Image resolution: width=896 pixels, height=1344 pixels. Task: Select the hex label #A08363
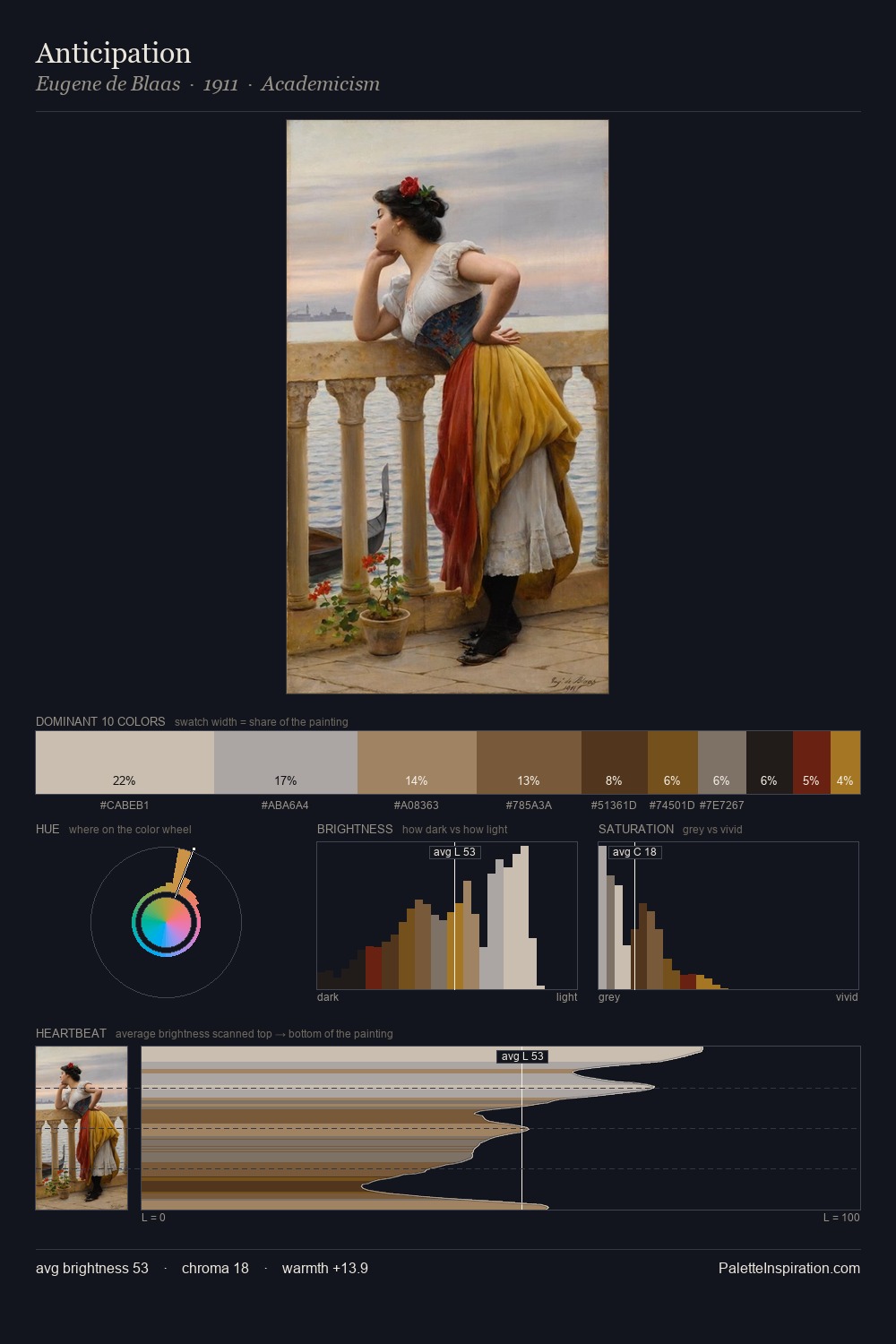click(x=417, y=806)
